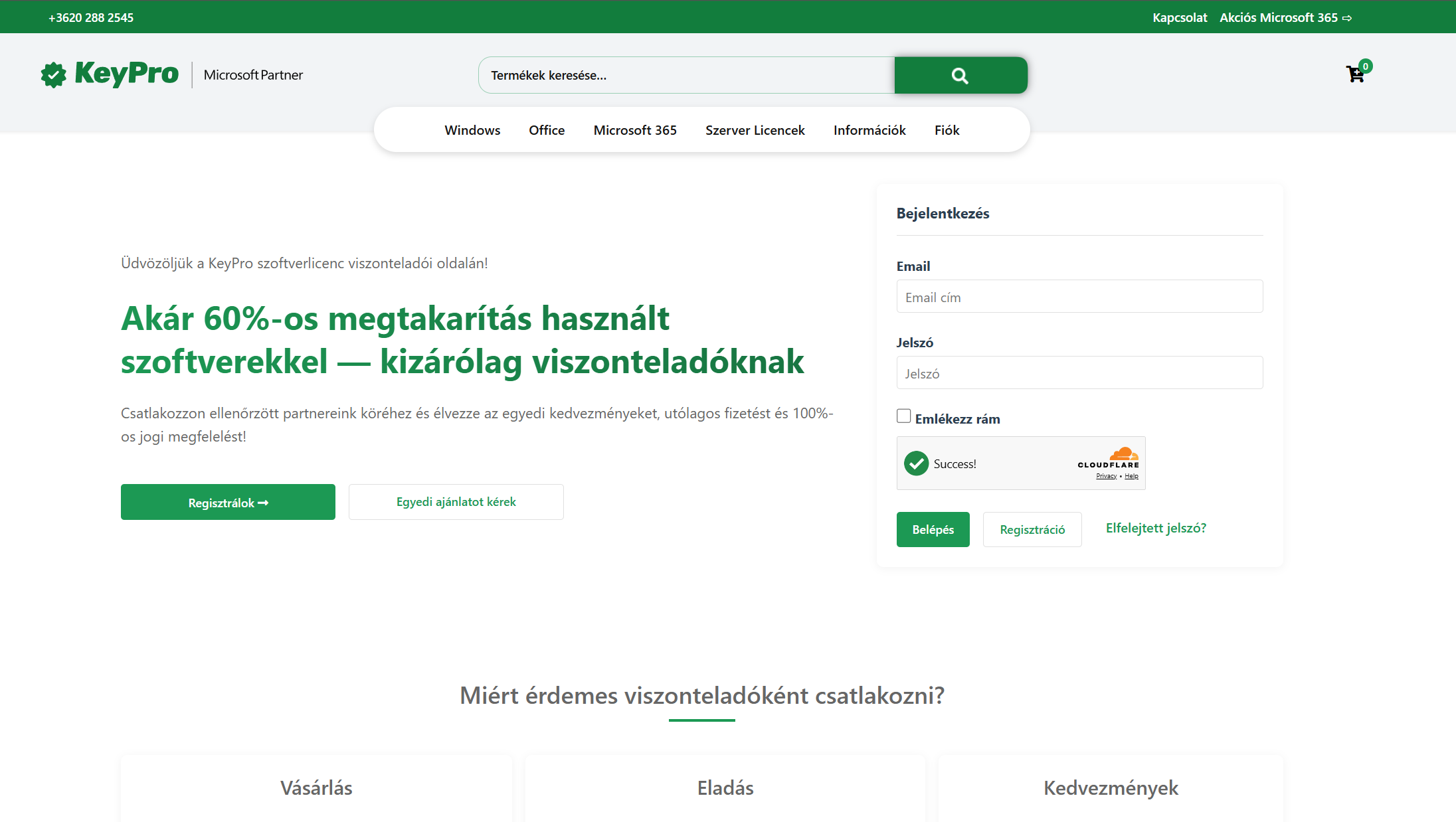Click the magnifier search button
The height and width of the screenshot is (822, 1456).
[960, 75]
